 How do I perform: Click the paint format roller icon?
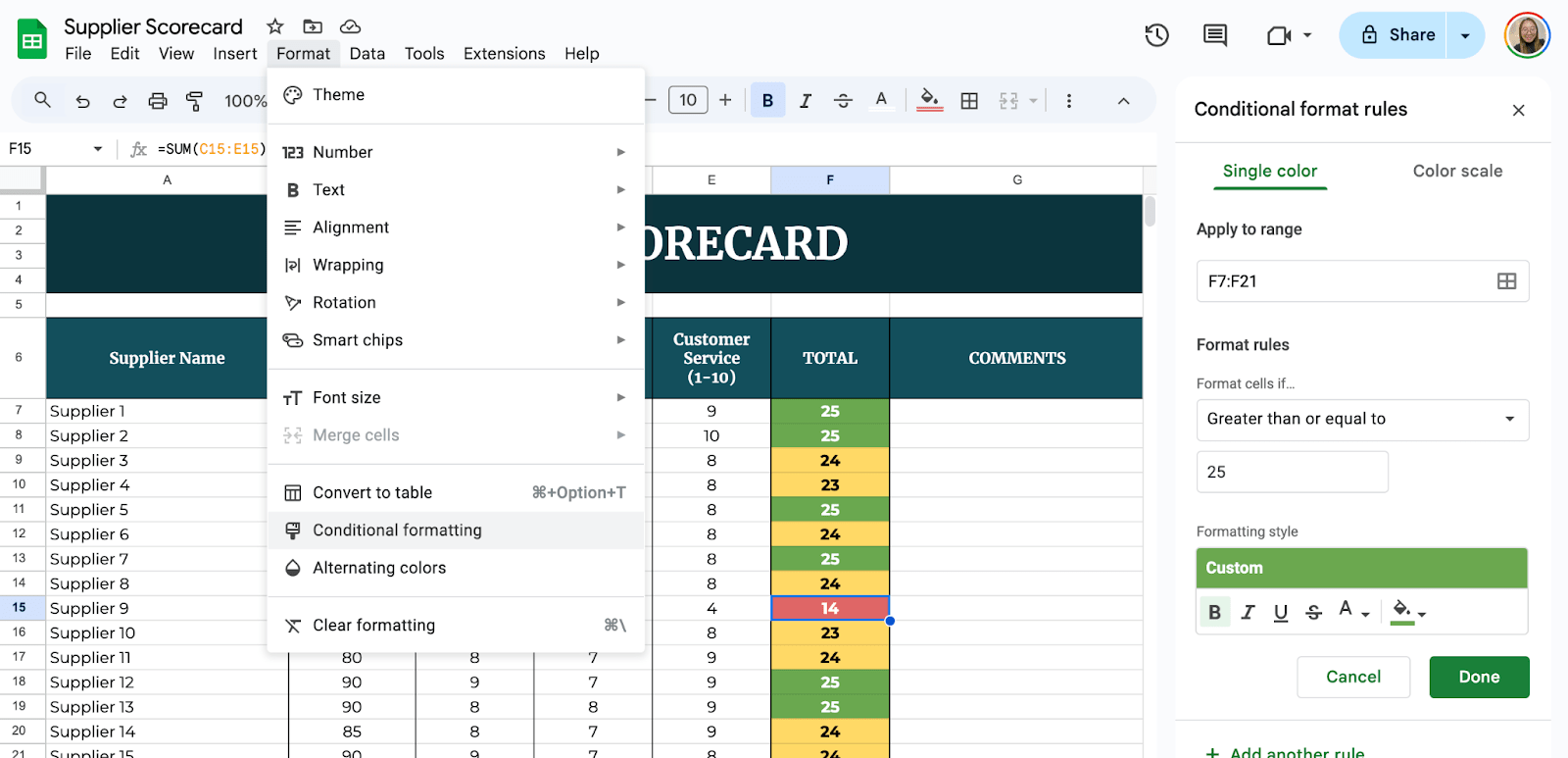194,100
